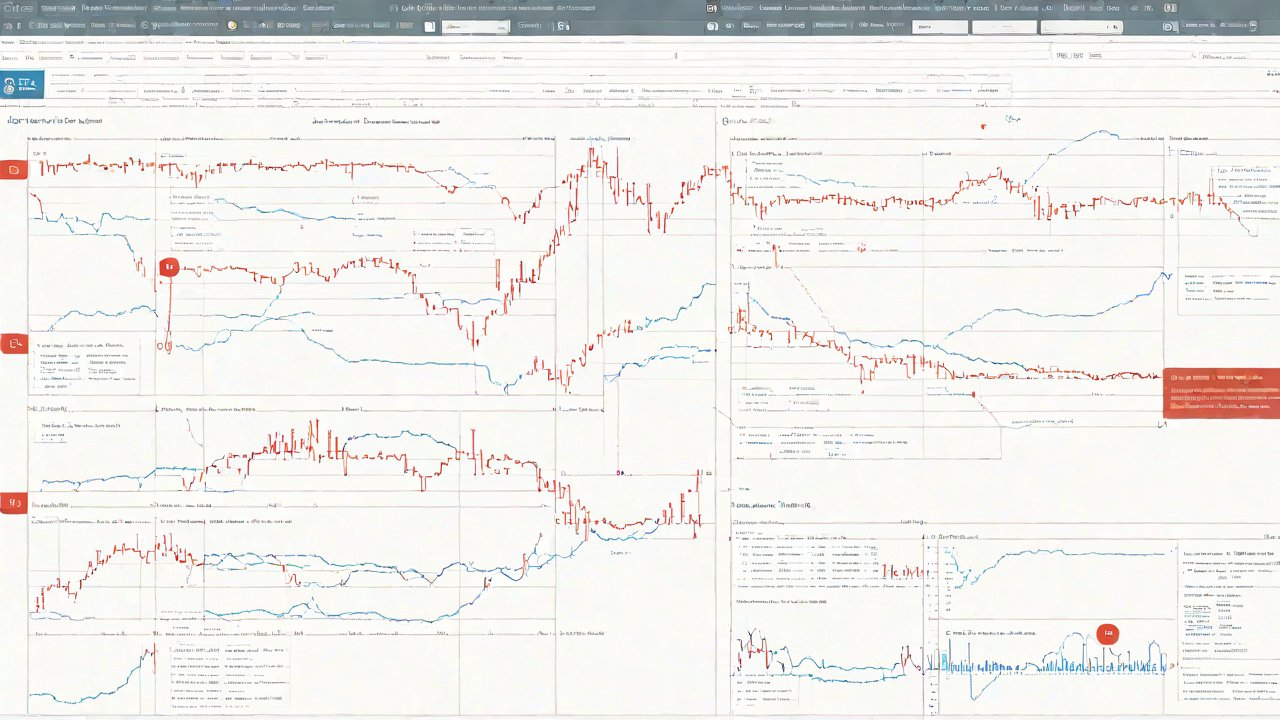Viewport: 1280px width, 720px height.
Task: Select the red tag at the left edge, mid-height
Action: pos(14,345)
